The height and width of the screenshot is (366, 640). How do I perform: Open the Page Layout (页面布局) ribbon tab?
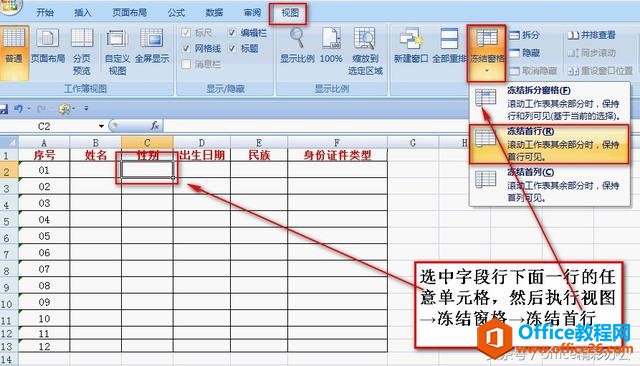pyautogui.click(x=129, y=13)
